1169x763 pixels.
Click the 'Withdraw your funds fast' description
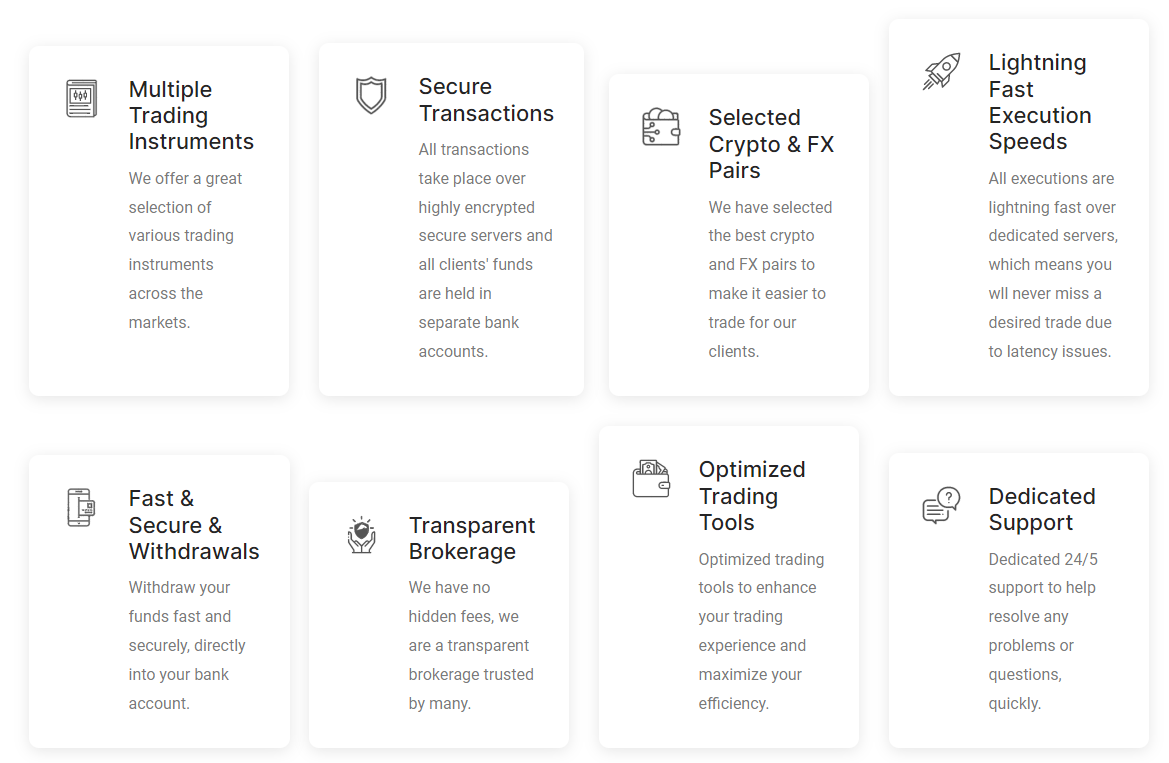(x=187, y=645)
